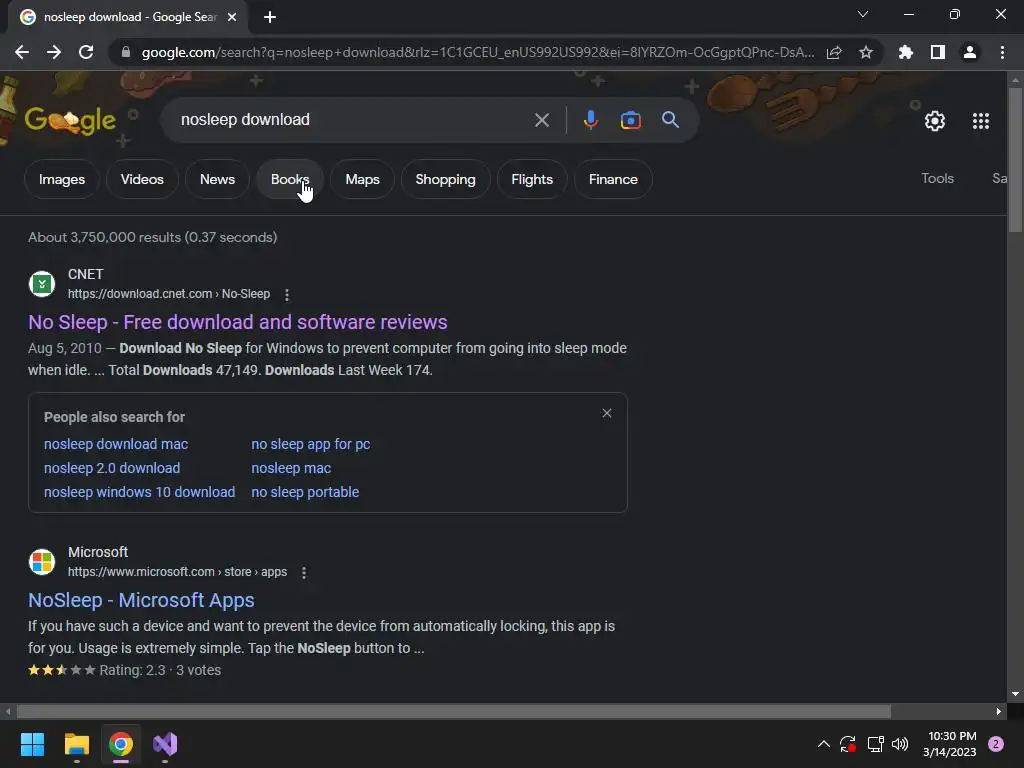1024x768 pixels.
Task: Open a new browser tab
Action: point(270,17)
